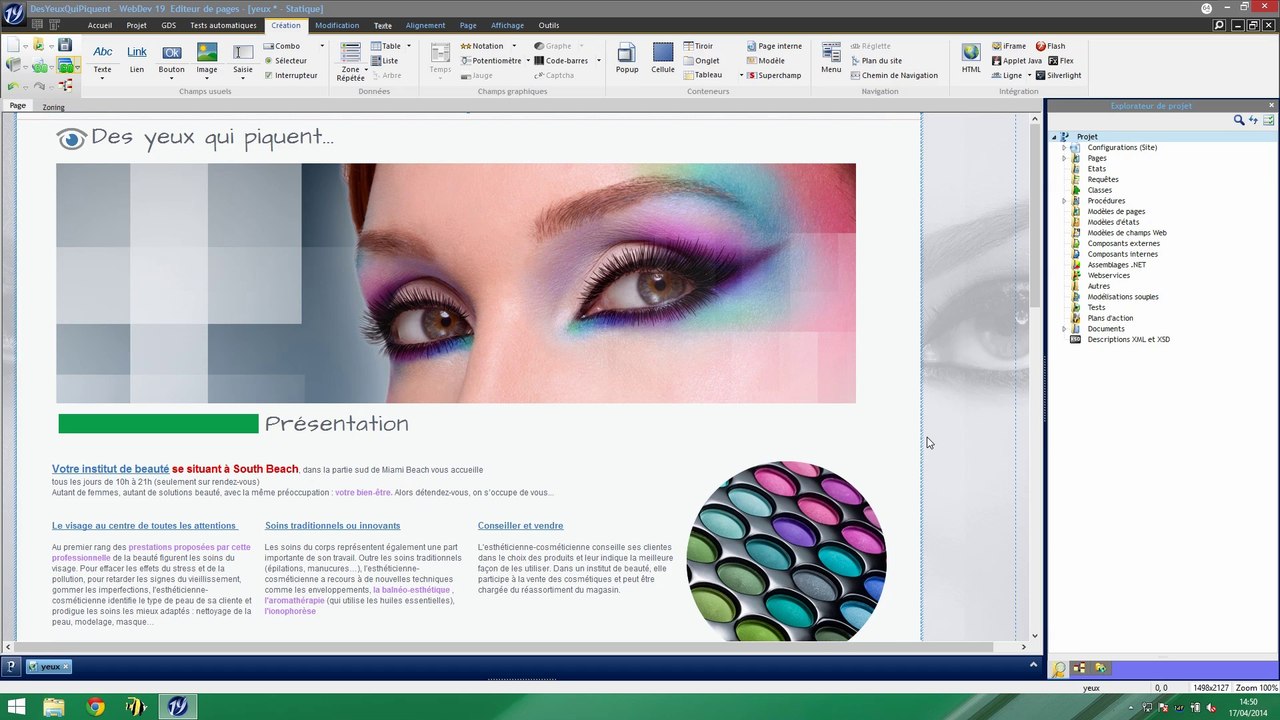Open File Explorer from the taskbar
The width and height of the screenshot is (1280, 720).
pyautogui.click(x=54, y=707)
